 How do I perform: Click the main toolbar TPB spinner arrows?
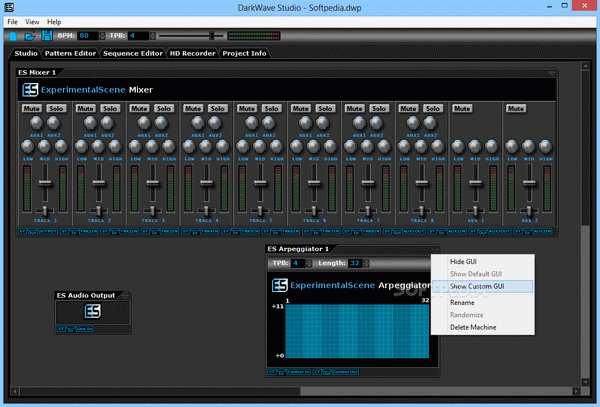point(153,36)
